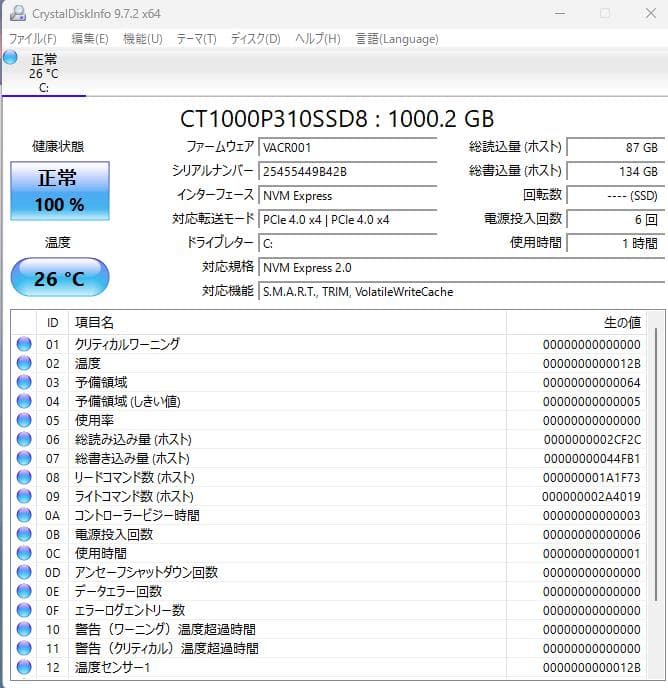Click raw value 0000000044FB1
668x688 pixels.
(592, 459)
